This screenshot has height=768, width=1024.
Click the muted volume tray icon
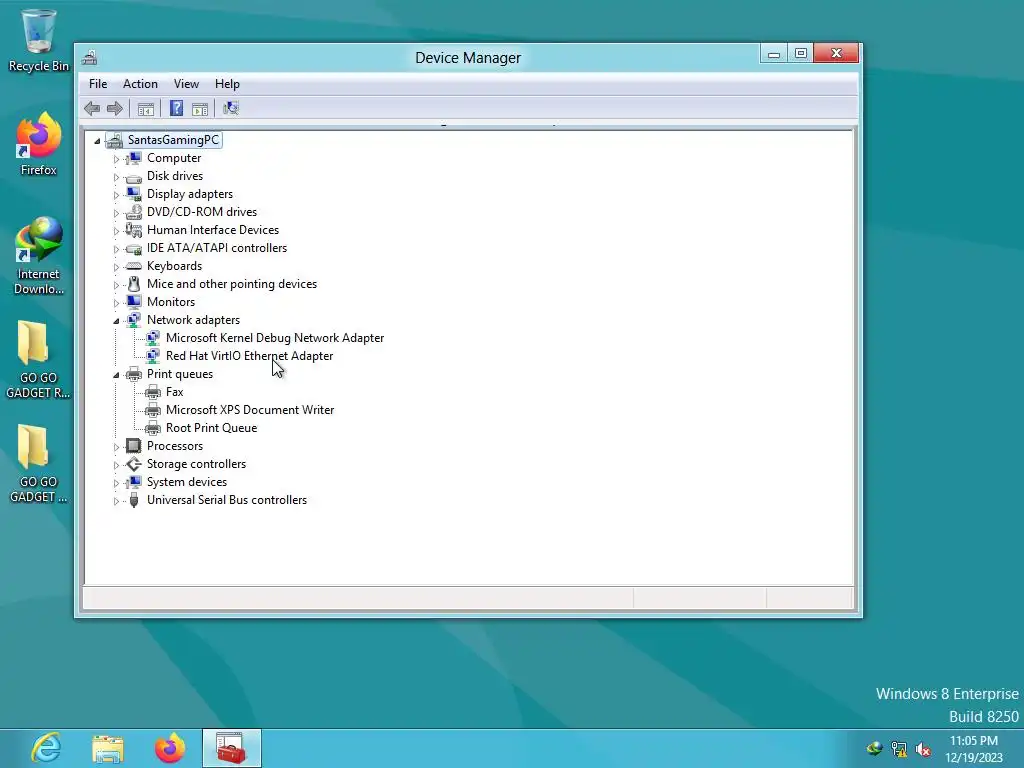point(923,749)
